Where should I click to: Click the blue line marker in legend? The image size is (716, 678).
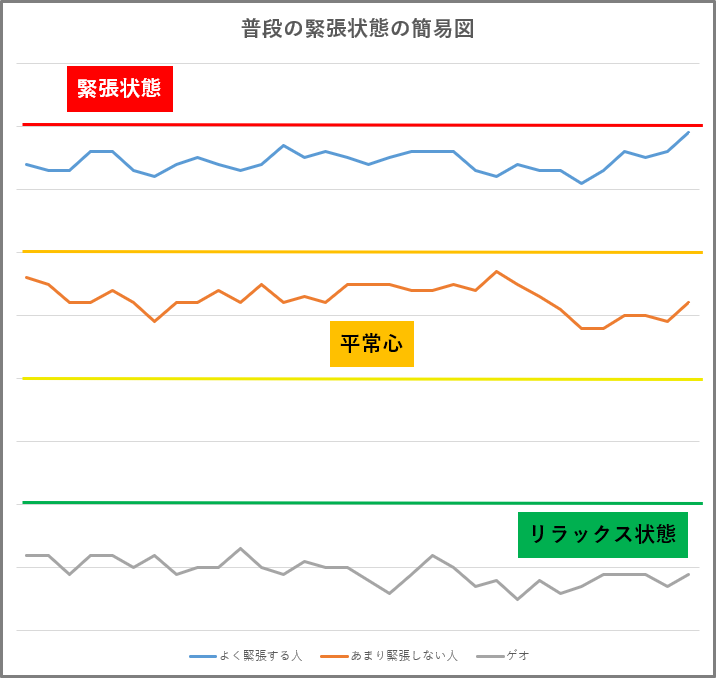pyautogui.click(x=202, y=657)
